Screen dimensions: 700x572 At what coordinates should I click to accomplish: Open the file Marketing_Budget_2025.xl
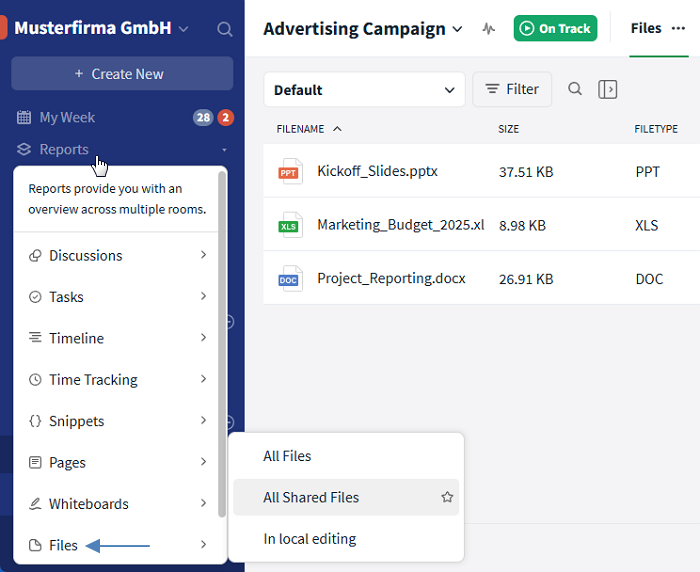(400, 225)
